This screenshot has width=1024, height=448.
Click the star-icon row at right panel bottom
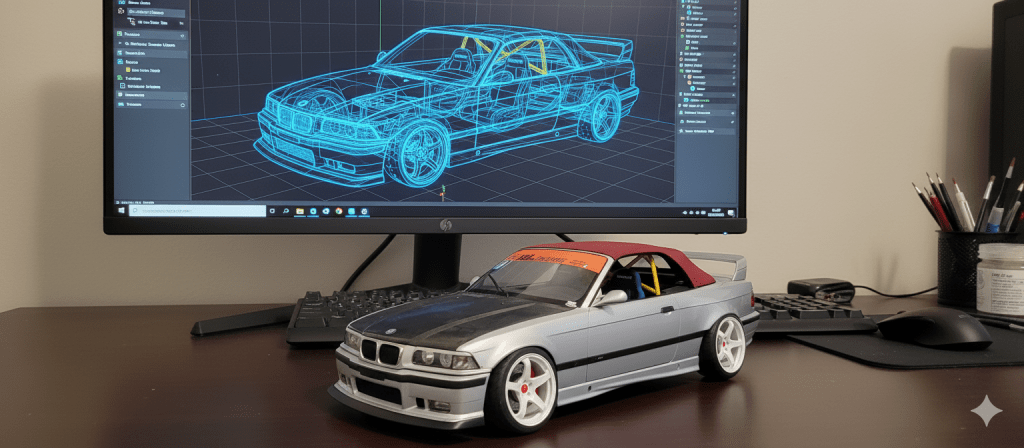pyautogui.click(x=705, y=131)
